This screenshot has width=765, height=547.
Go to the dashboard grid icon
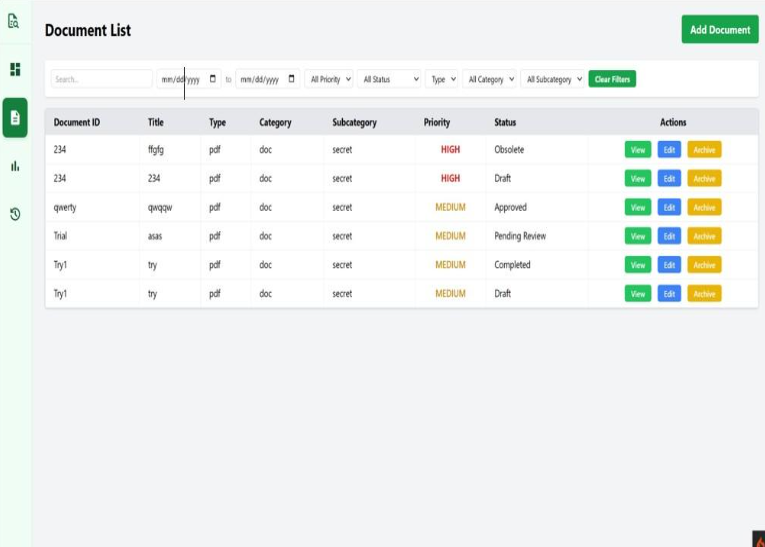tap(15, 69)
